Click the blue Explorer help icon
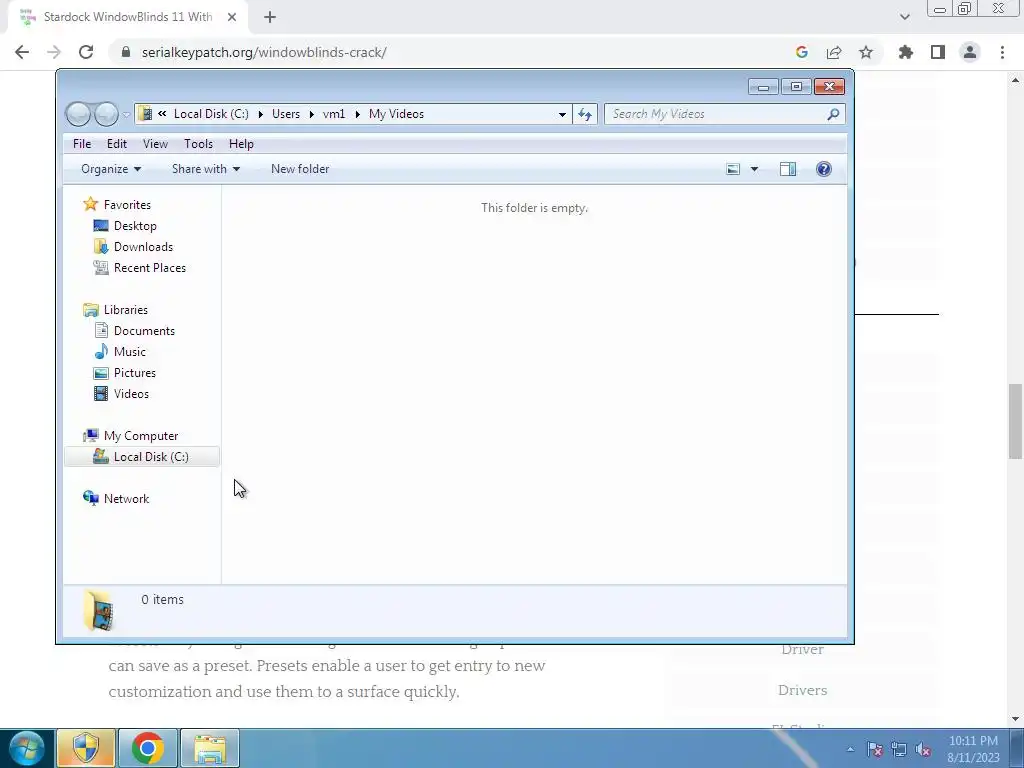Viewport: 1024px width, 768px height. (824, 169)
